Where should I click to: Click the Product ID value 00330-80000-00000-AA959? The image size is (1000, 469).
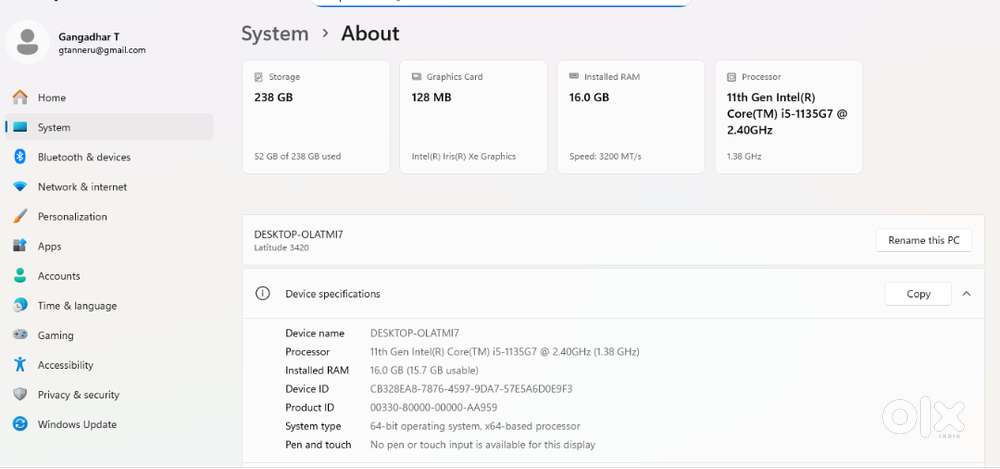(434, 407)
